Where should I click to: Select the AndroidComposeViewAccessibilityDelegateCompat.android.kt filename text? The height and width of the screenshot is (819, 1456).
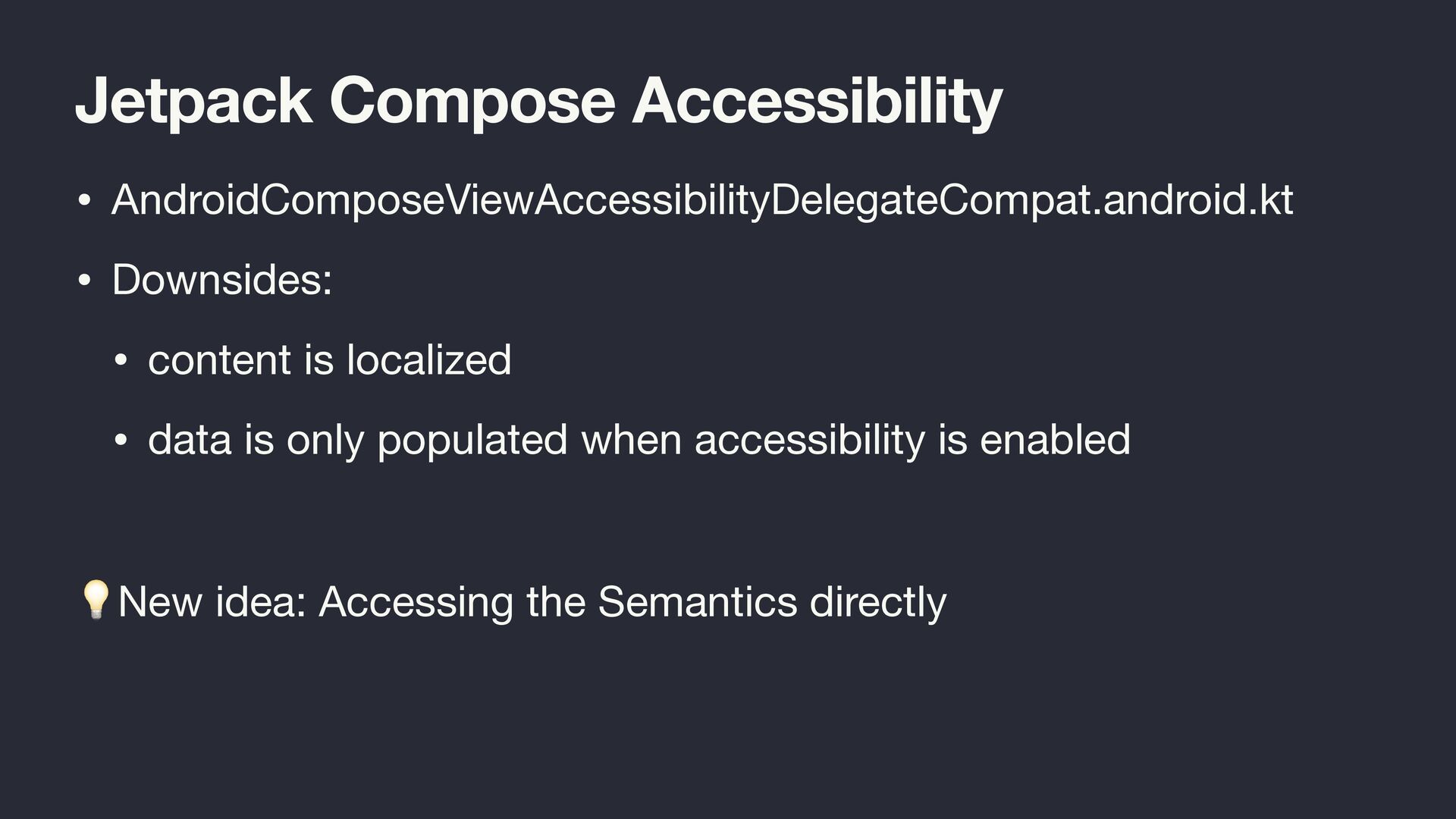(x=701, y=200)
